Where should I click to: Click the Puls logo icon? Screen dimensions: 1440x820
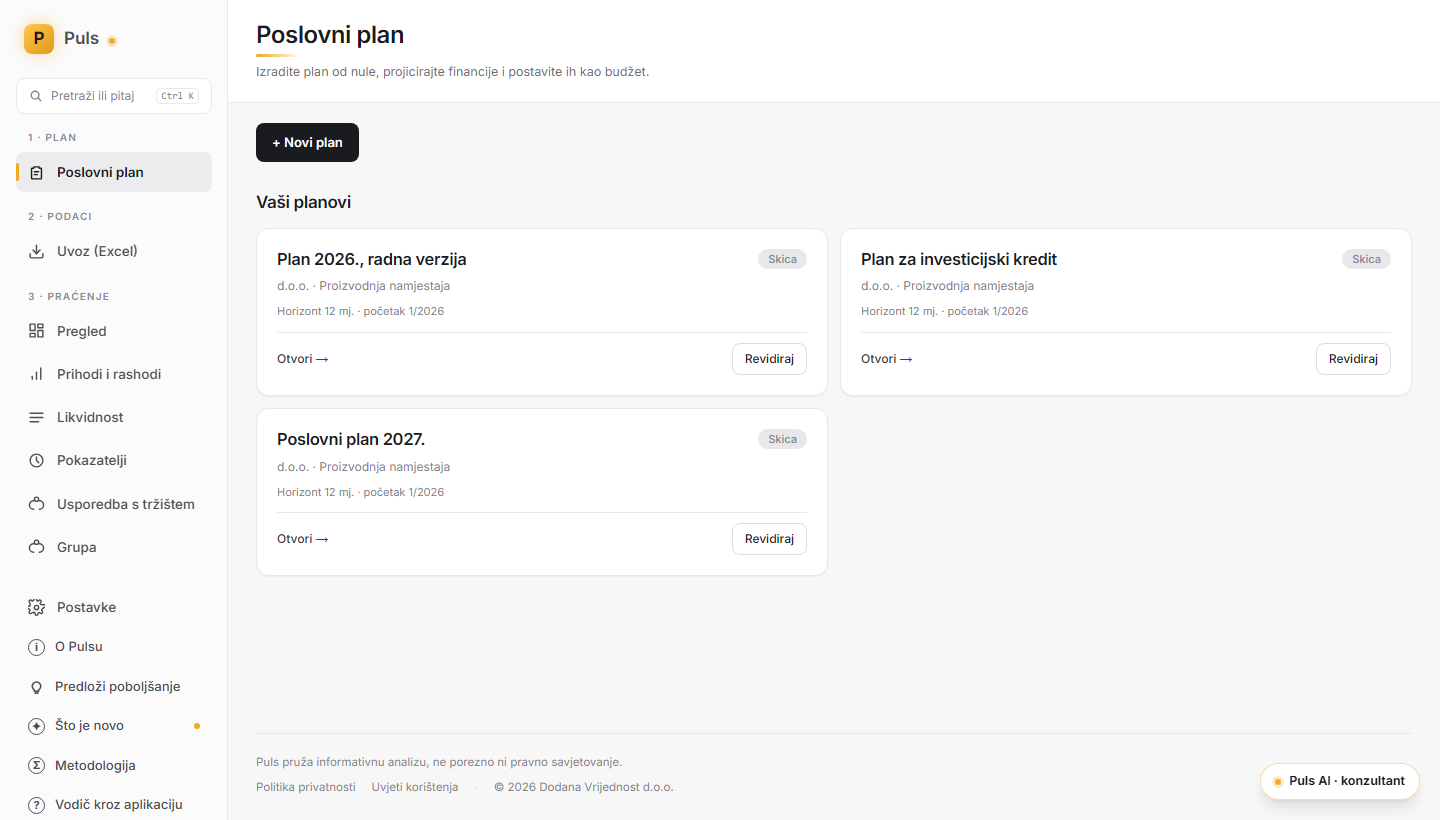[39, 39]
